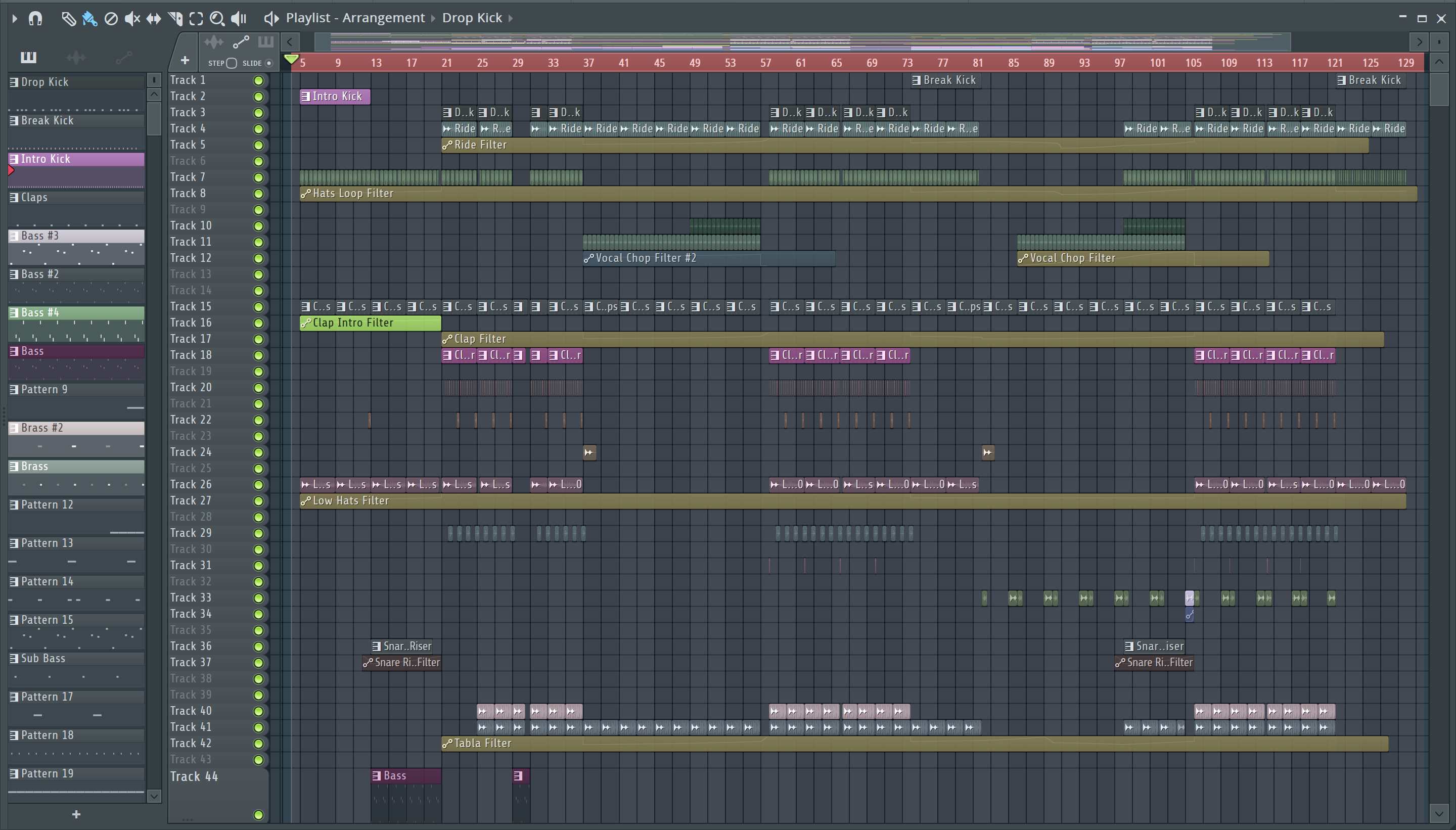
Task: Click the playlist down arrow at bottom right
Action: [1439, 813]
